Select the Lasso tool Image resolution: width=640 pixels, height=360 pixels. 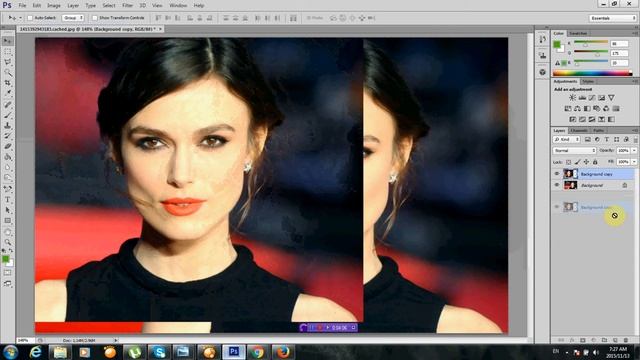pyautogui.click(x=8, y=62)
